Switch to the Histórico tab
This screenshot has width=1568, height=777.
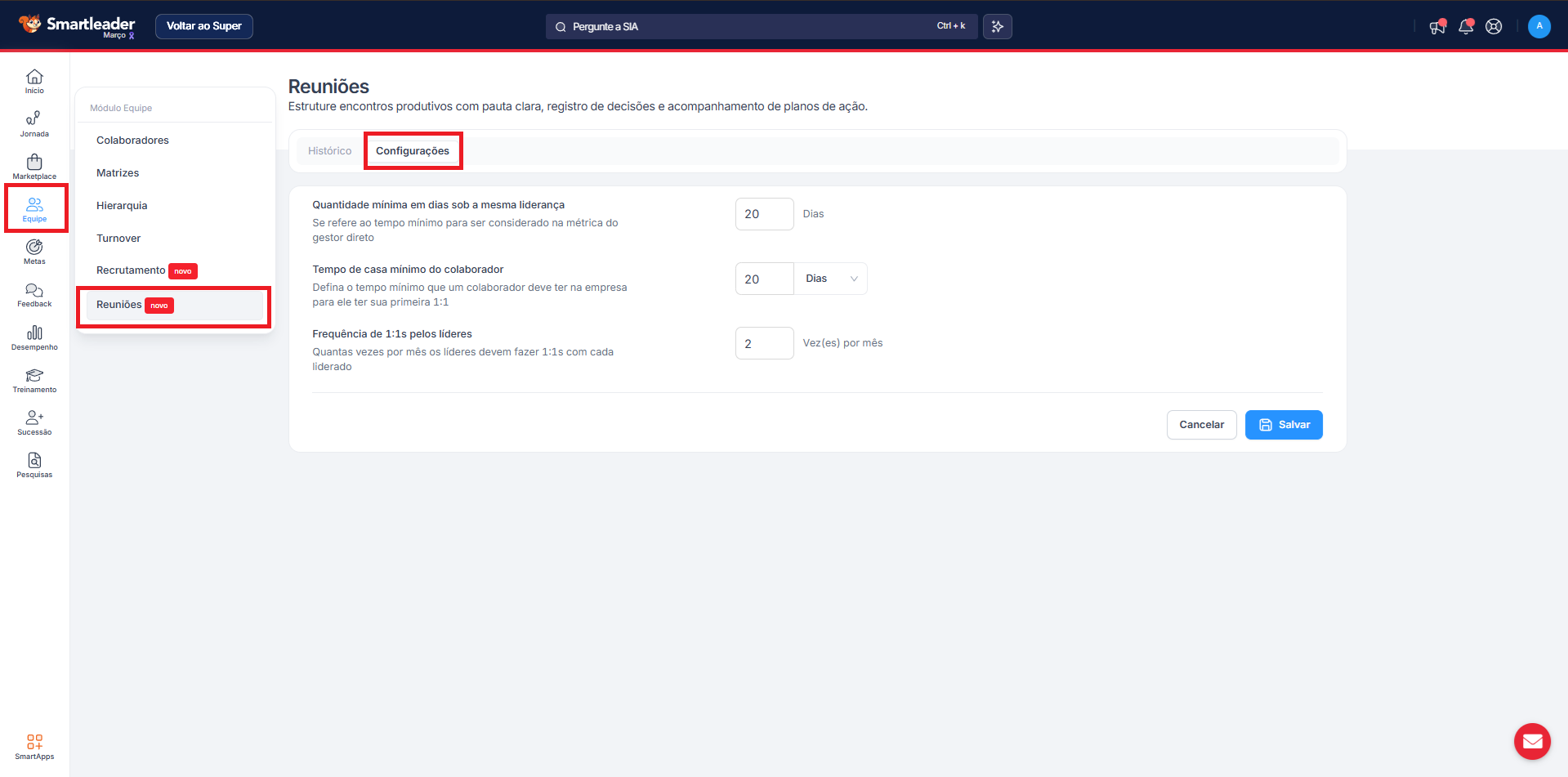329,151
